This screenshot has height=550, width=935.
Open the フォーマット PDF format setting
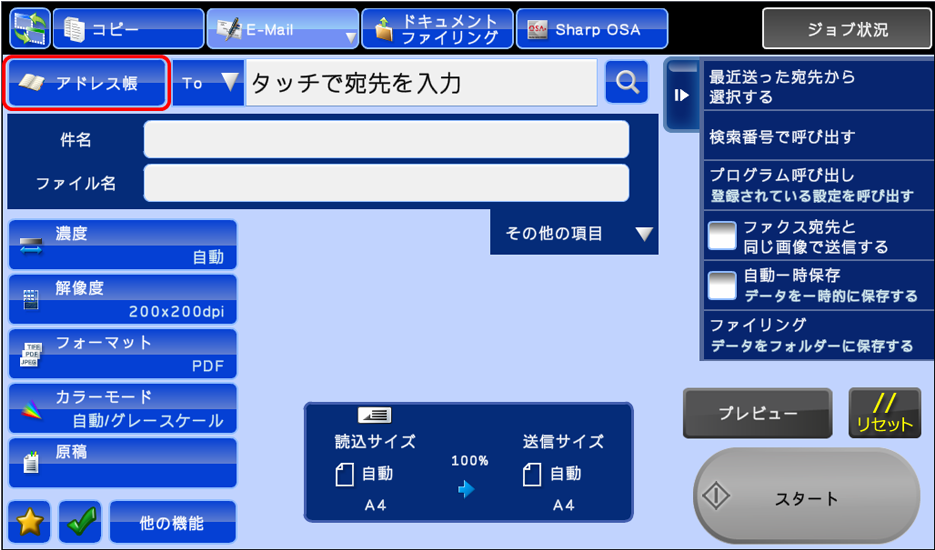(x=123, y=353)
